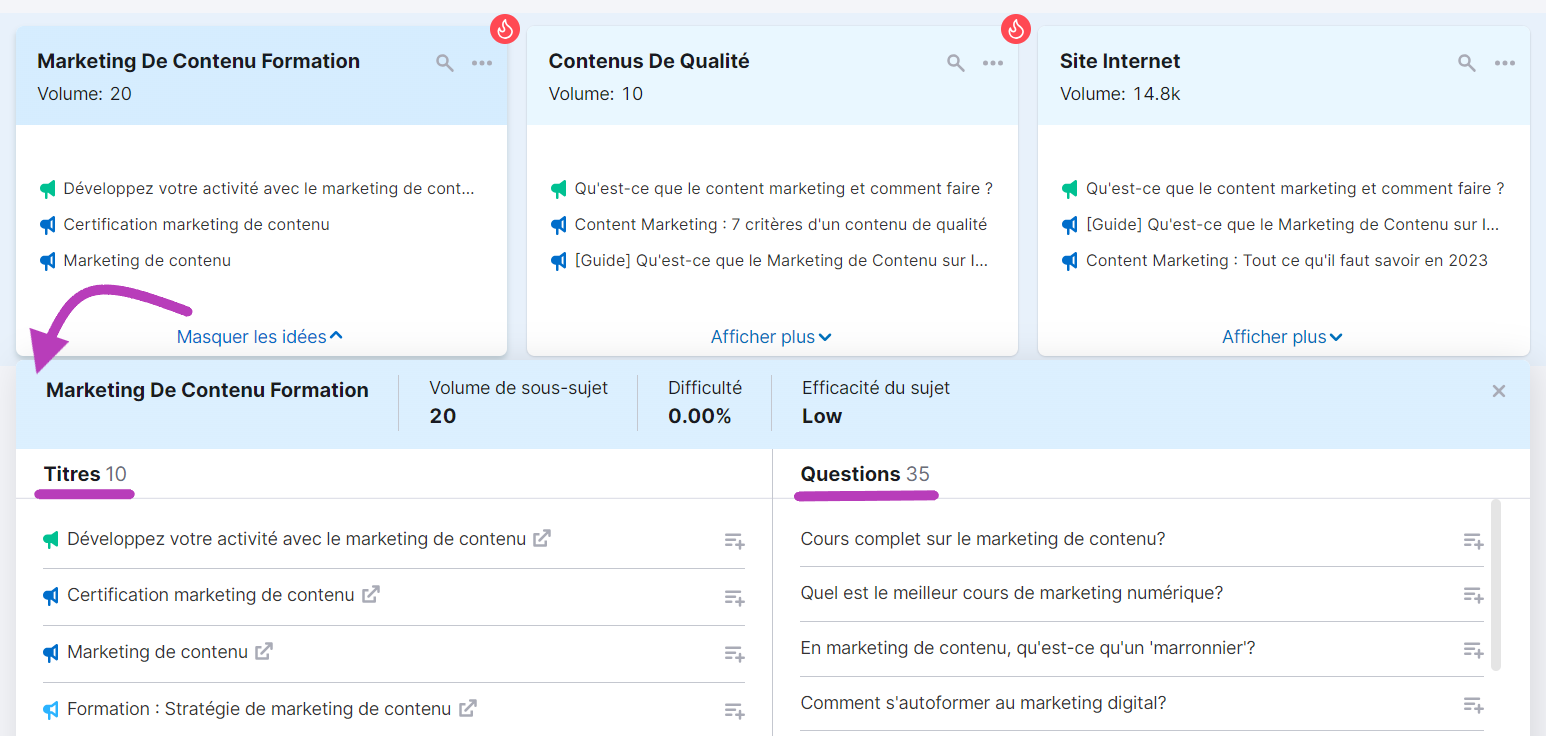Open 'Formation : Stratégie de marketing de contenu' title

259,709
